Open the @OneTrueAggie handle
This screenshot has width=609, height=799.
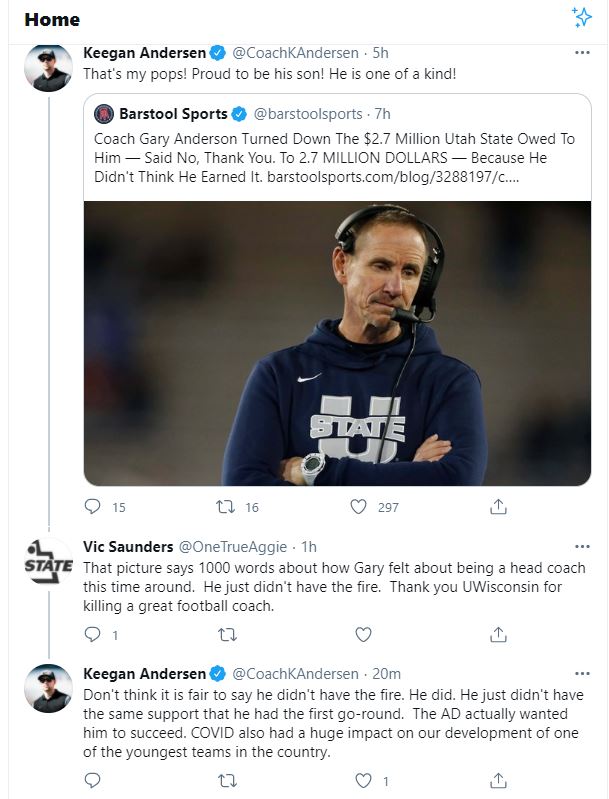232,547
